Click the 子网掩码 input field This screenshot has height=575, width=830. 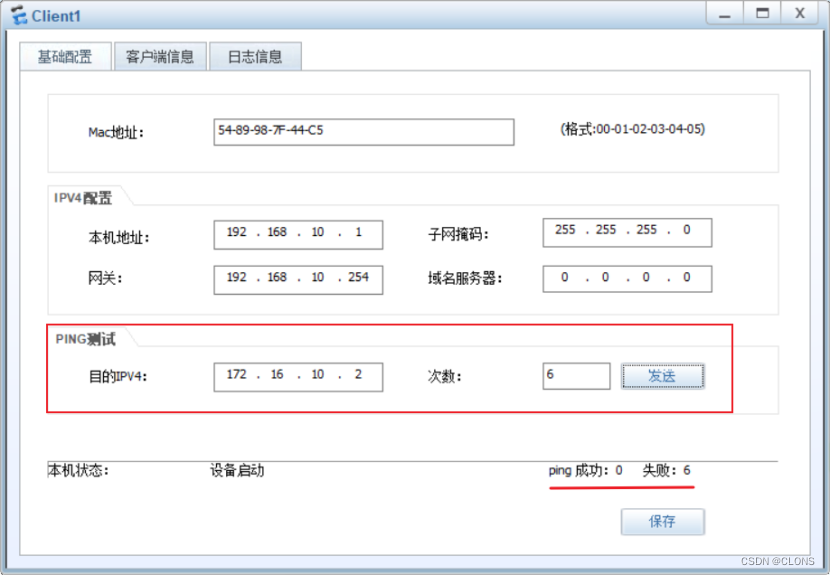[627, 232]
